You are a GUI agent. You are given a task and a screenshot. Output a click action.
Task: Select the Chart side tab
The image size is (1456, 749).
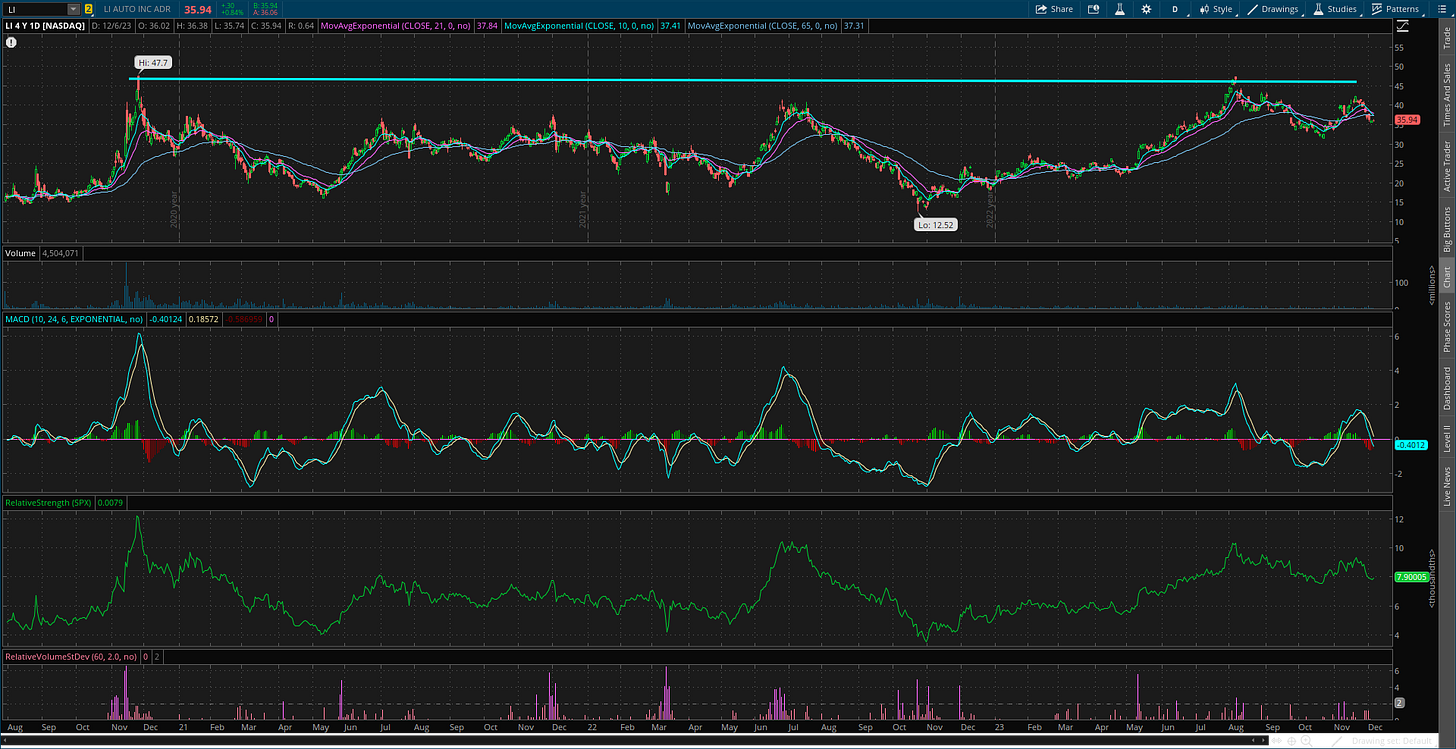(x=1446, y=277)
